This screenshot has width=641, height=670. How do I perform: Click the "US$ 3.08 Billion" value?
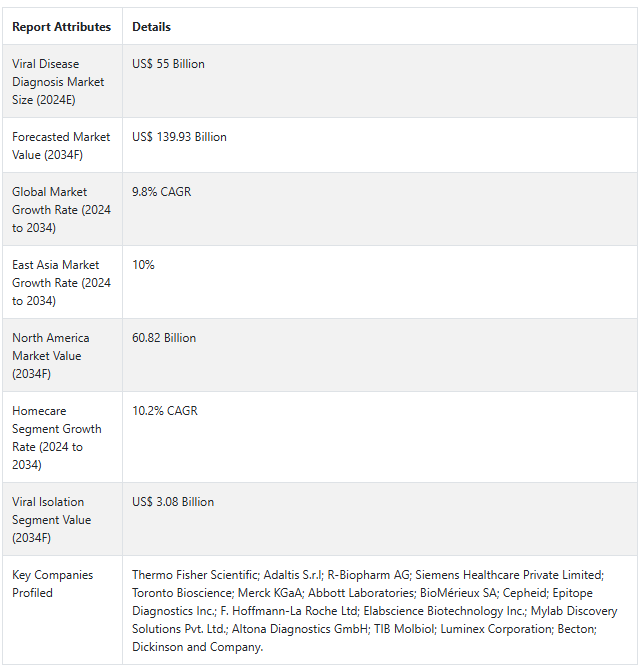coord(173,502)
